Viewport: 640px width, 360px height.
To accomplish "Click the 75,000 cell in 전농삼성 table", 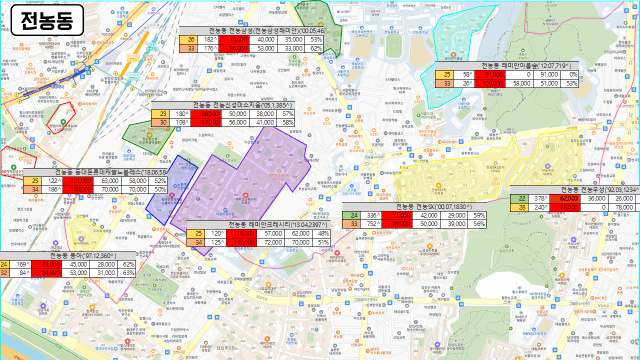I will [x=234, y=40].
